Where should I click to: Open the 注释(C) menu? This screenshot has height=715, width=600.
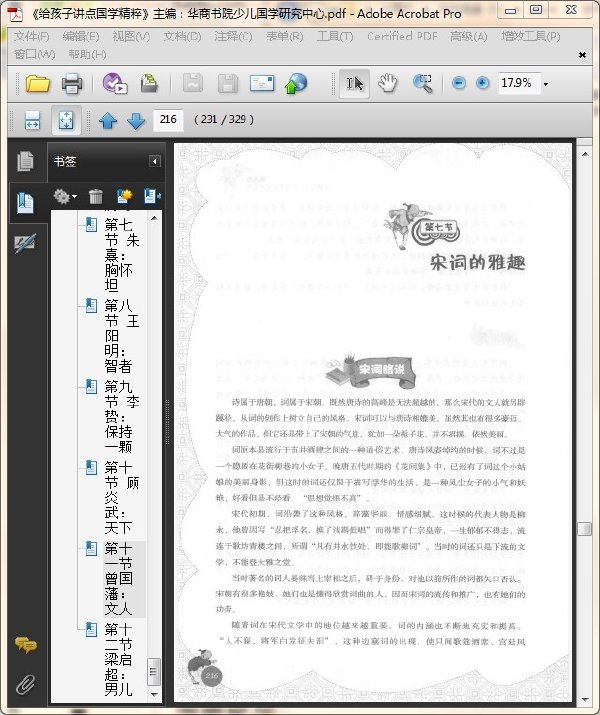coord(233,36)
